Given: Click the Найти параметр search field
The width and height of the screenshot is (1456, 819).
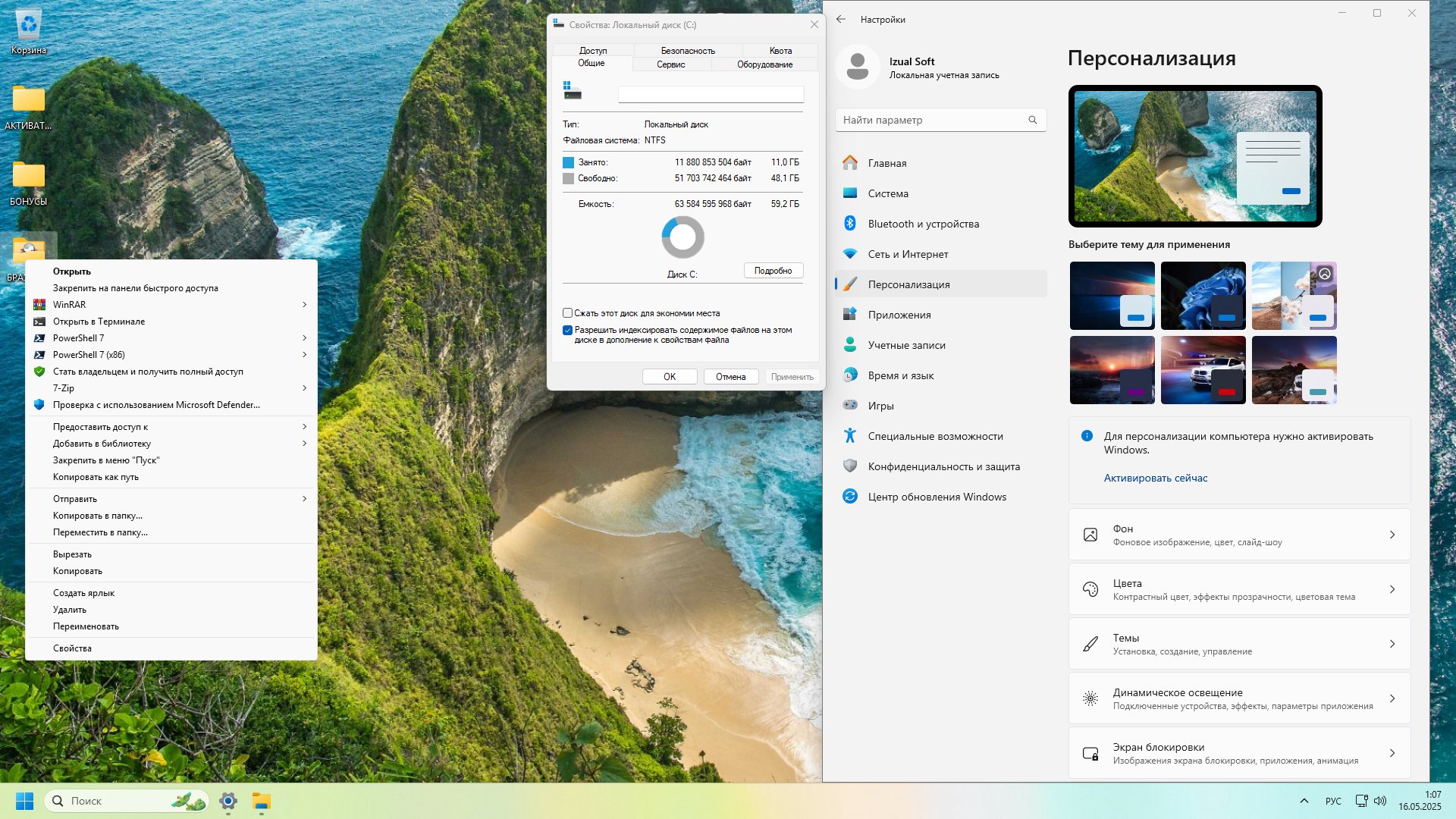Looking at the screenshot, I should pos(940,120).
